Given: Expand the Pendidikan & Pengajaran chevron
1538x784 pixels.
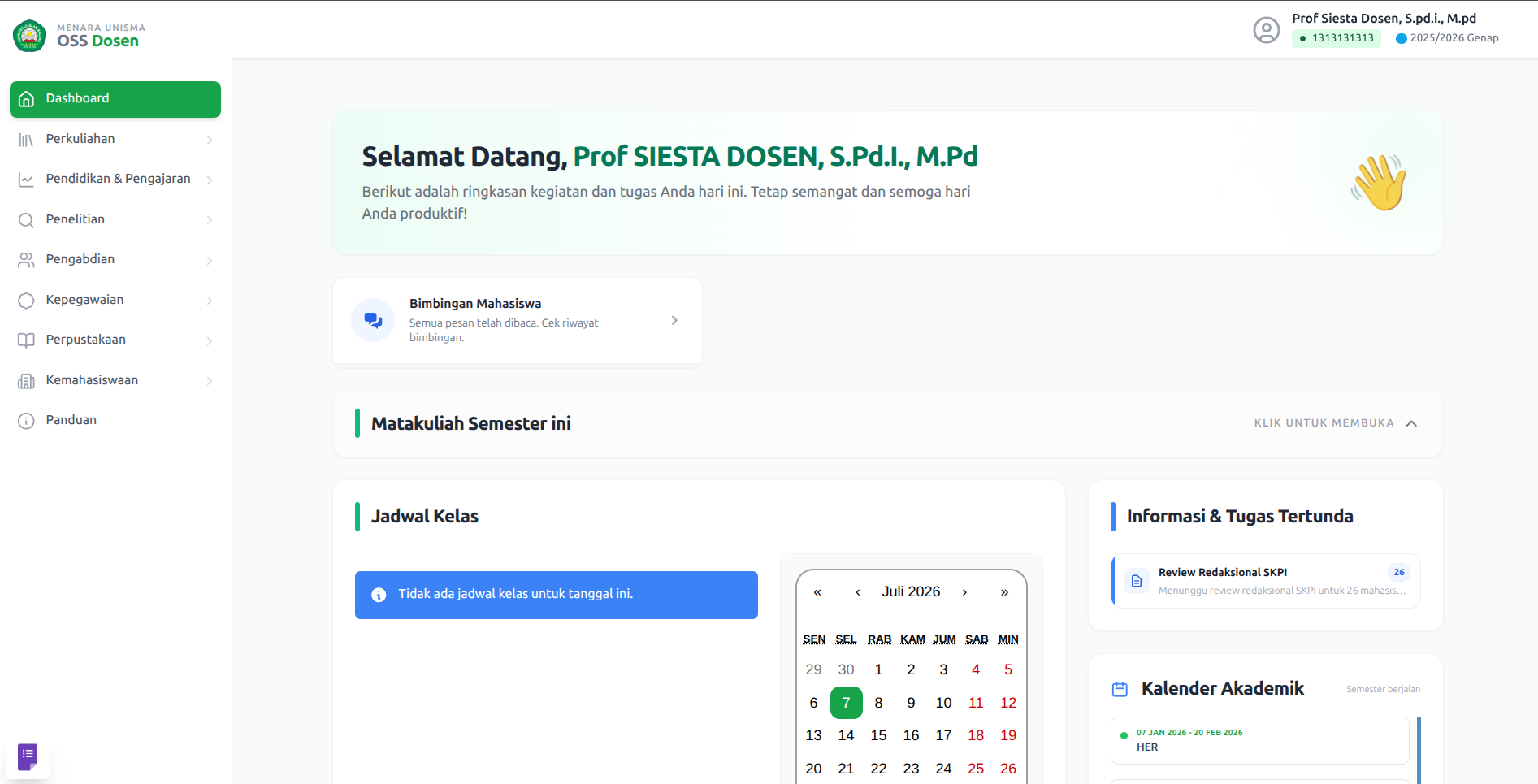Looking at the screenshot, I should (x=210, y=180).
